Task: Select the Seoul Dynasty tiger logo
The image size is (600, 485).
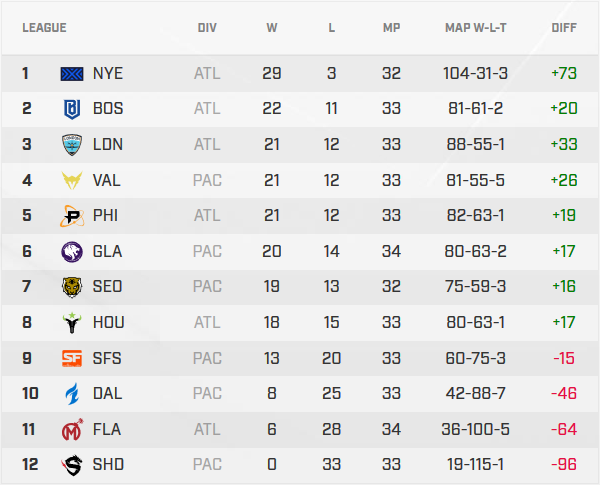Action: click(x=73, y=287)
